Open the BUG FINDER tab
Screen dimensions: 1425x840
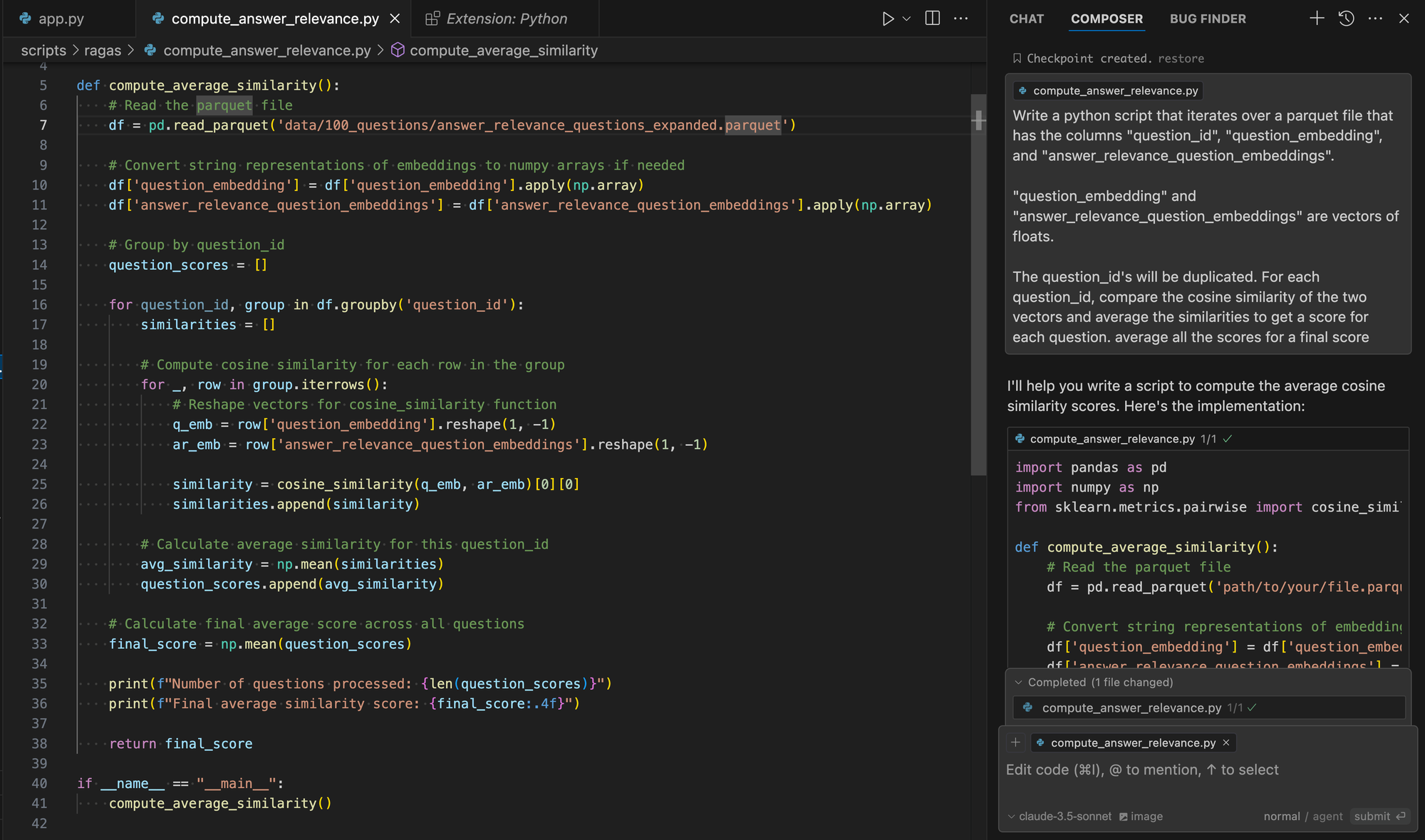tap(1208, 19)
